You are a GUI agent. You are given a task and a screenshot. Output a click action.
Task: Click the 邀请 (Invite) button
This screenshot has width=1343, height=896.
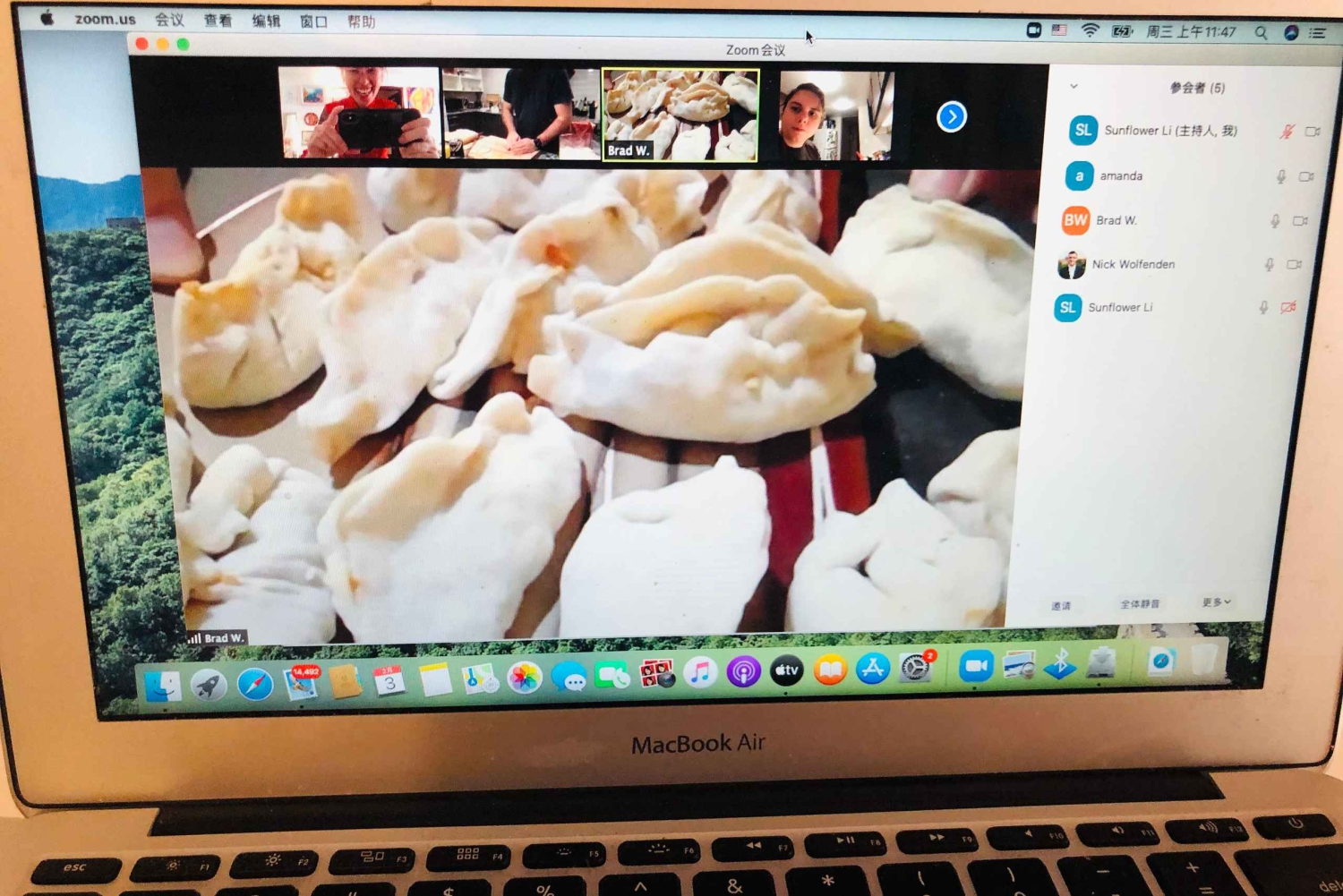click(x=1061, y=606)
